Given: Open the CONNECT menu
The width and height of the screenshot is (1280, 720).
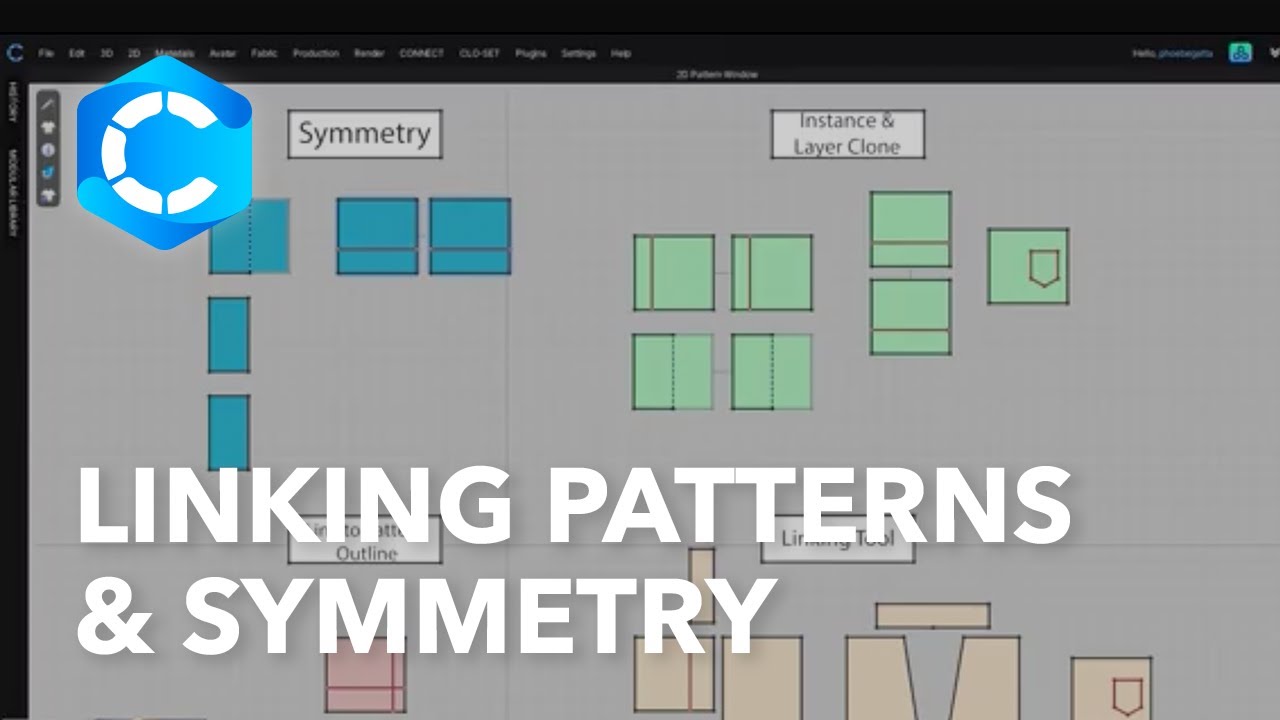Looking at the screenshot, I should coord(421,53).
